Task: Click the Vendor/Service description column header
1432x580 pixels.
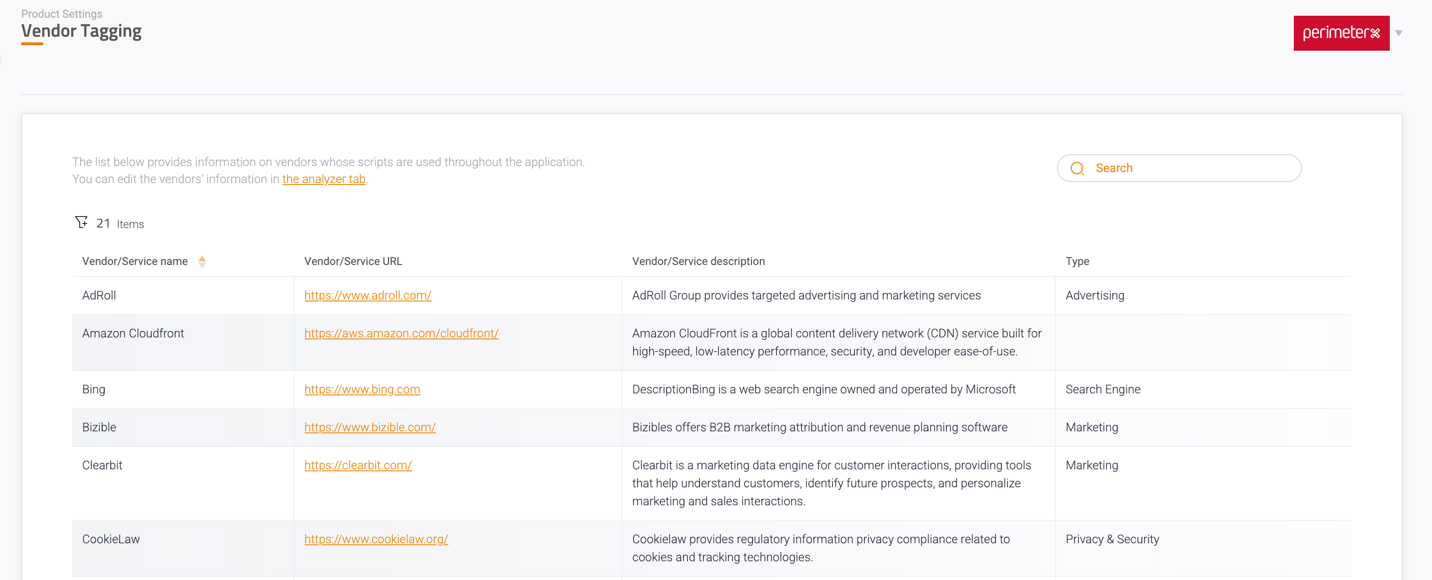Action: pos(698,262)
